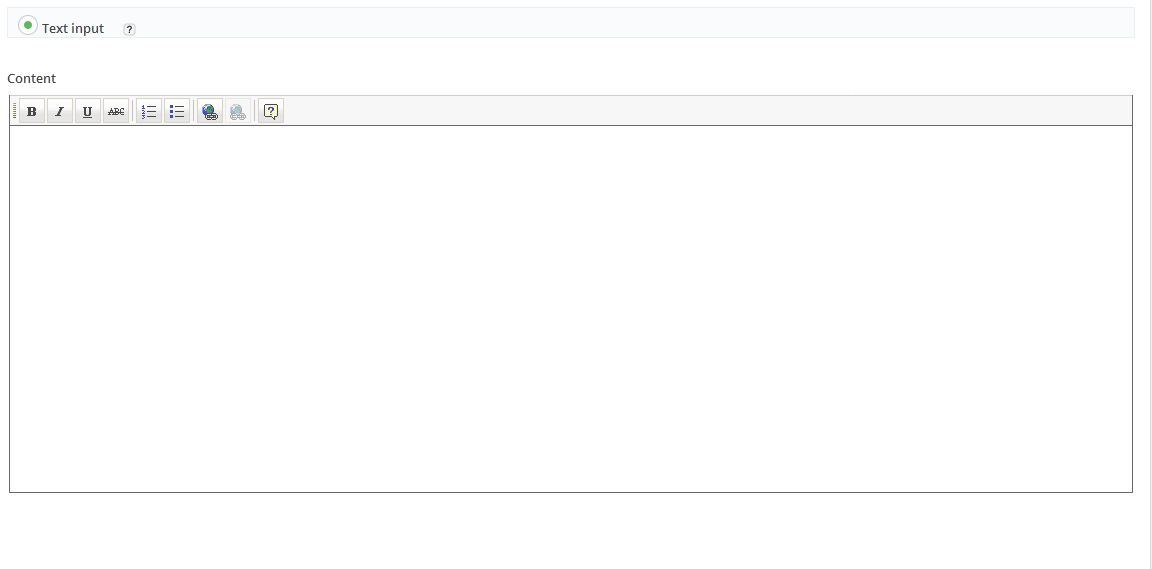Grab the dotted toolbar grip handle
The image size is (1152, 569).
[x=14, y=111]
